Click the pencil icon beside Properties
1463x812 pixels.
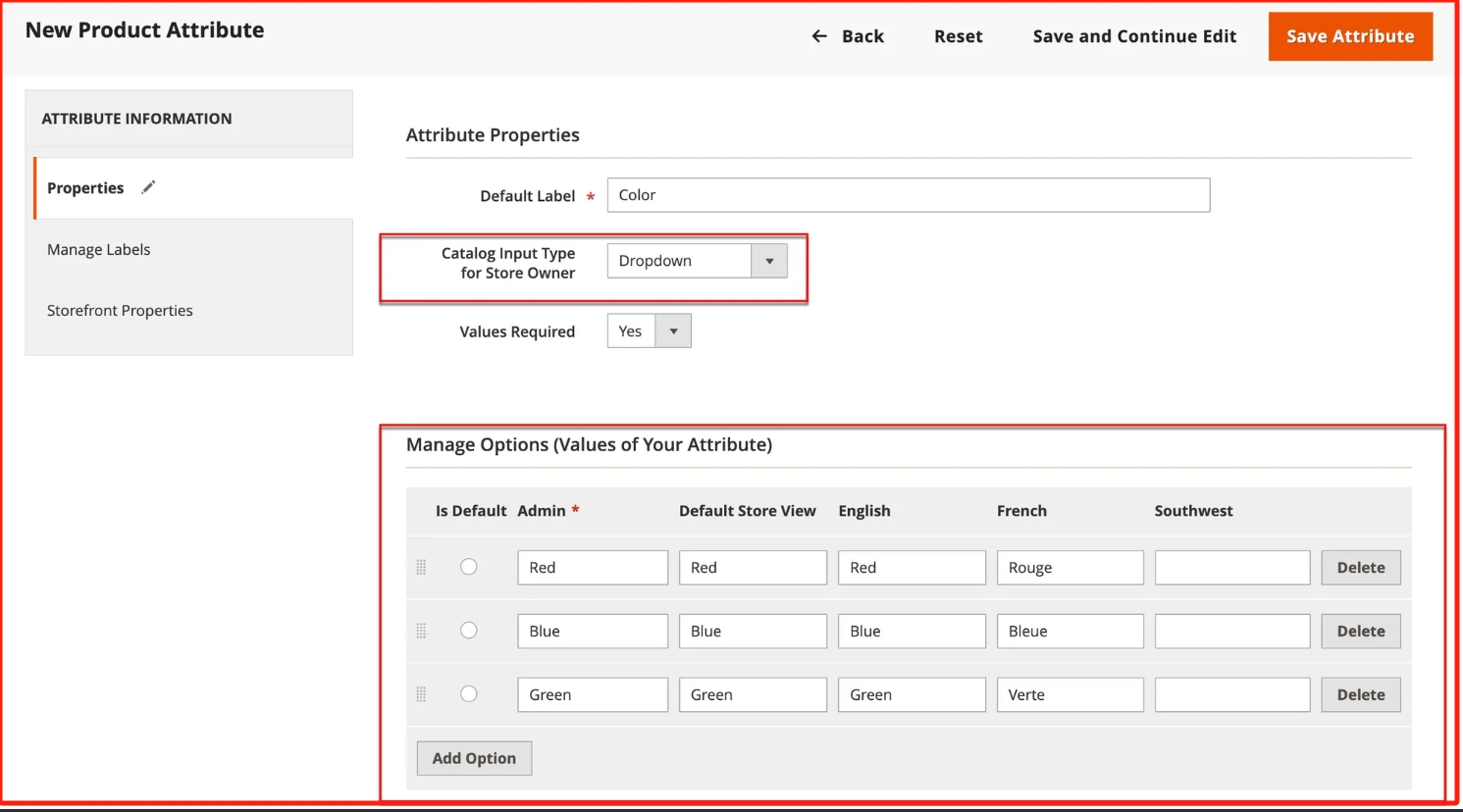coord(148,187)
